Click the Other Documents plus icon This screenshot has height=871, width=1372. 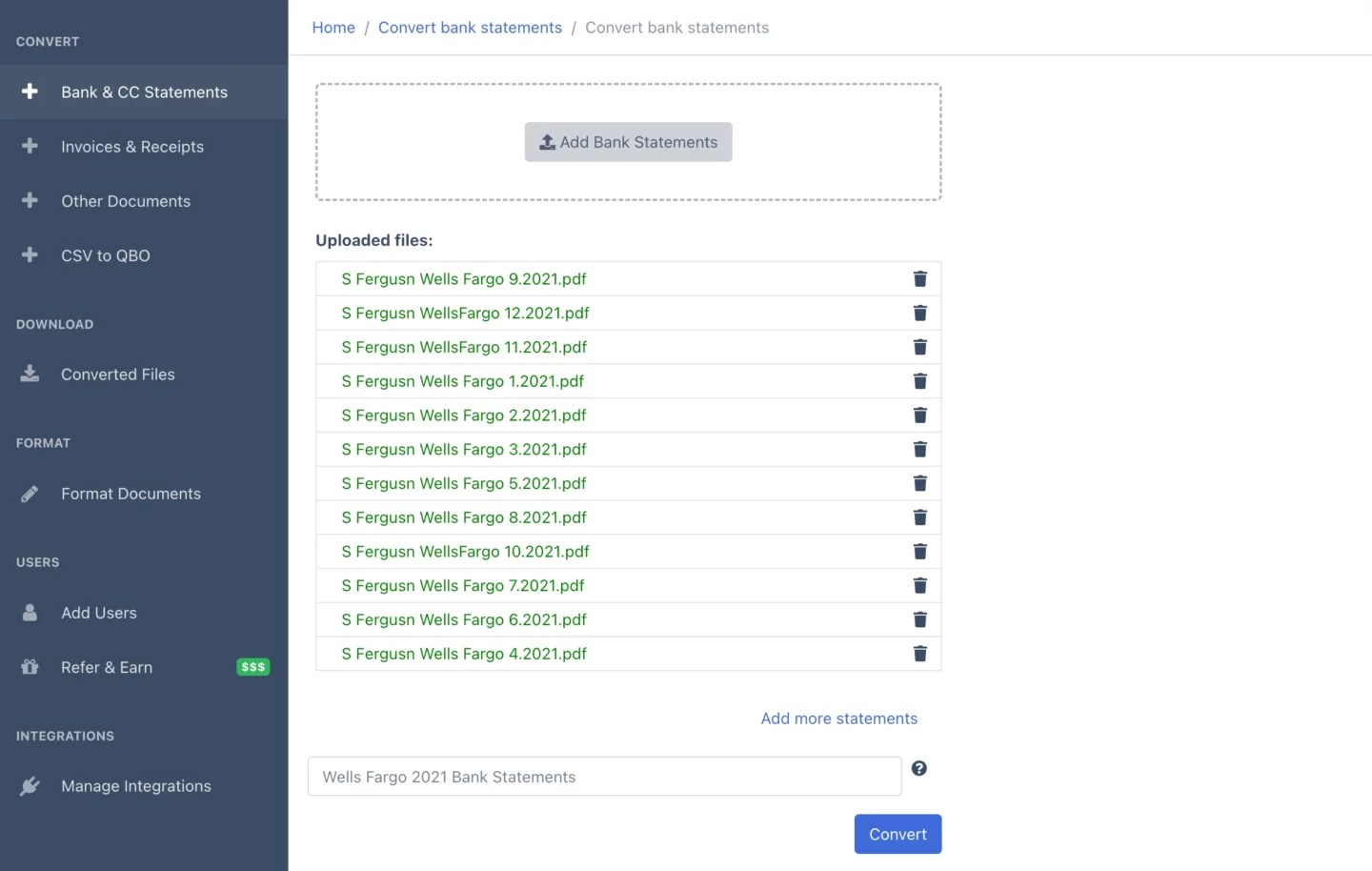click(30, 200)
